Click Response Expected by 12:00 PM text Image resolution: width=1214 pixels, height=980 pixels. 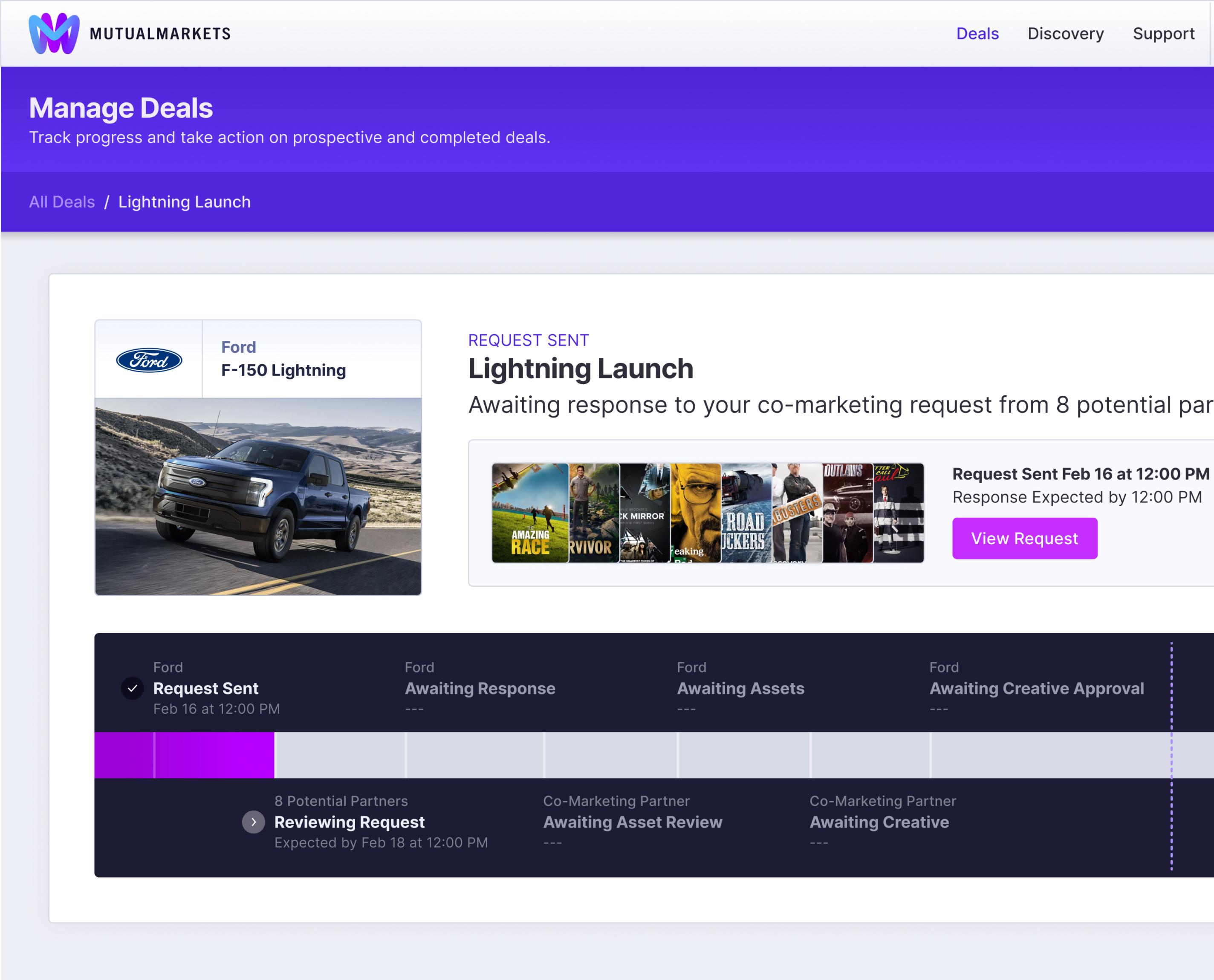(1077, 497)
